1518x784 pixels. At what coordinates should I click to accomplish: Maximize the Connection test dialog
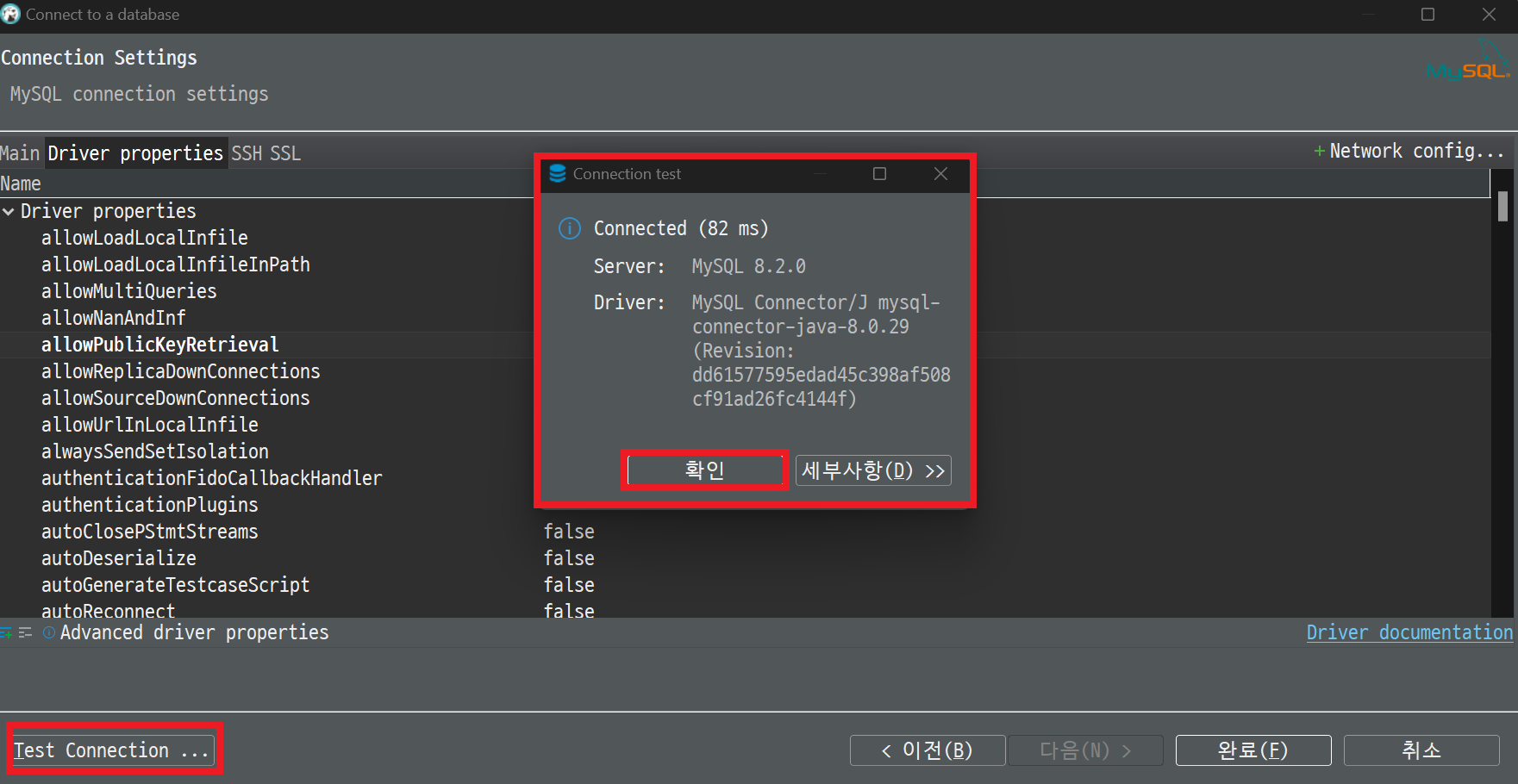[879, 174]
